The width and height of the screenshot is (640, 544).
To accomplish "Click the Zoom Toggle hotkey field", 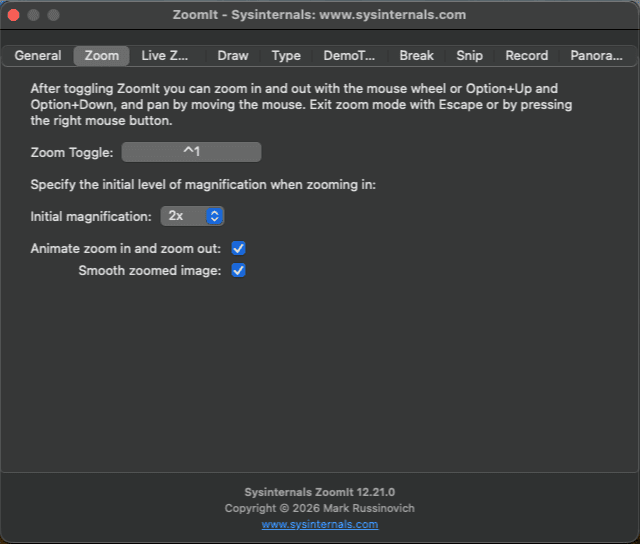I will click(191, 152).
